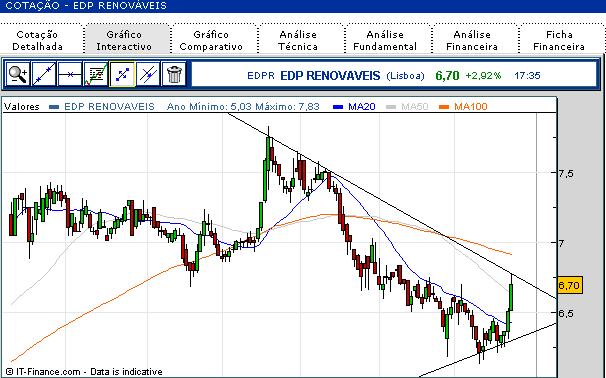
Task: Open the Ficha Financeira tab
Action: [x=559, y=40]
